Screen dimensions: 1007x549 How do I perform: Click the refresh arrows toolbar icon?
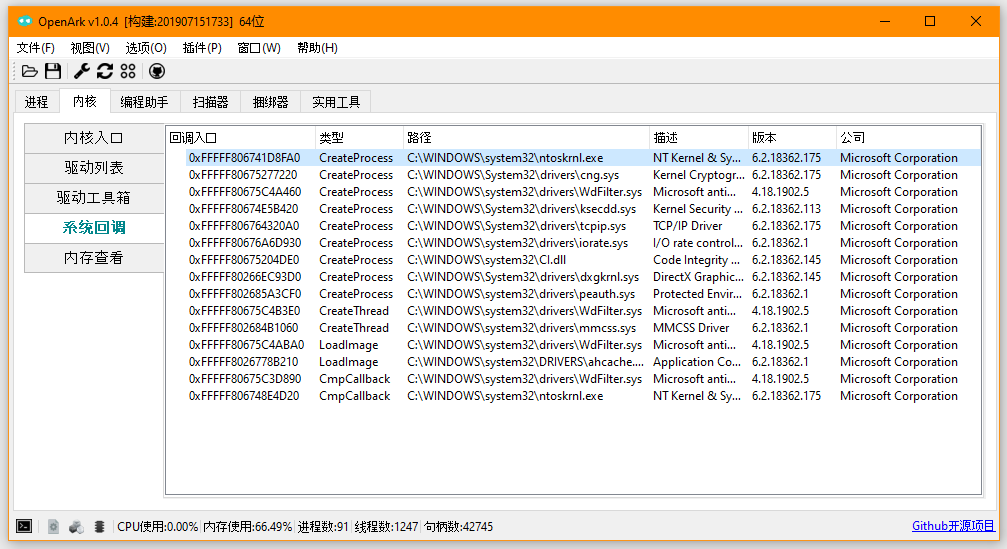point(104,71)
